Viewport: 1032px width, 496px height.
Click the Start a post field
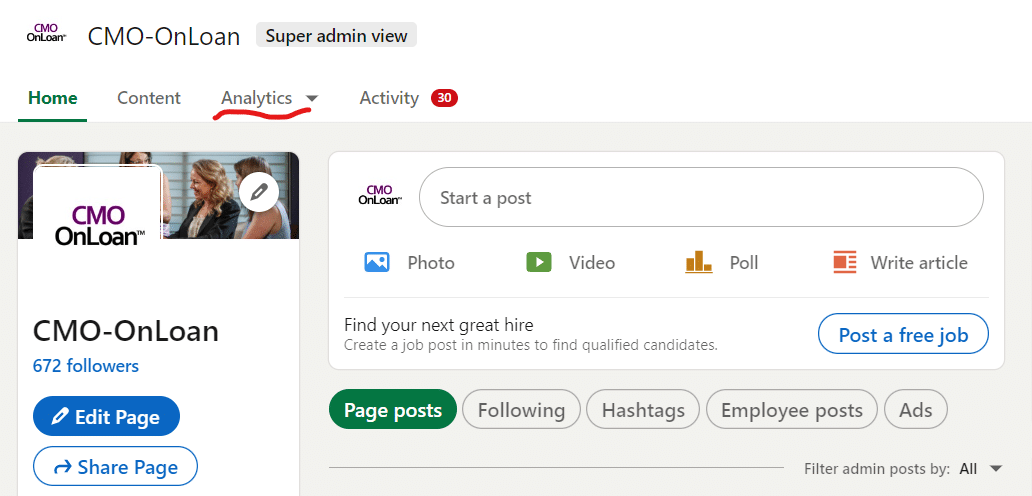click(x=701, y=197)
